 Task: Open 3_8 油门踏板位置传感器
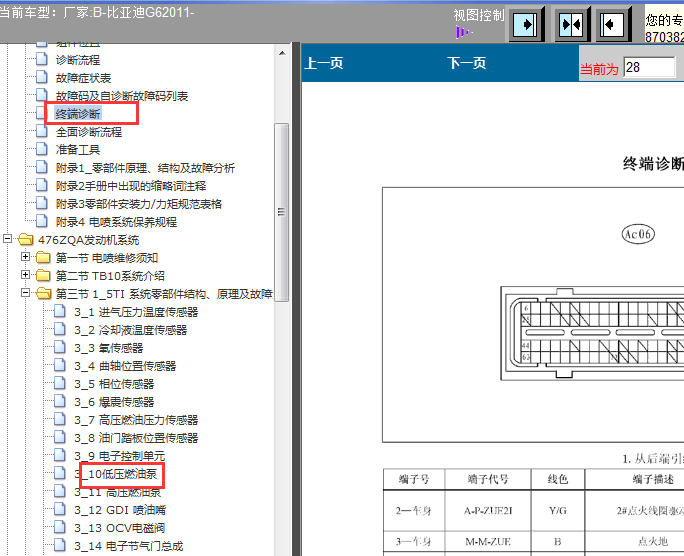[x=136, y=438]
